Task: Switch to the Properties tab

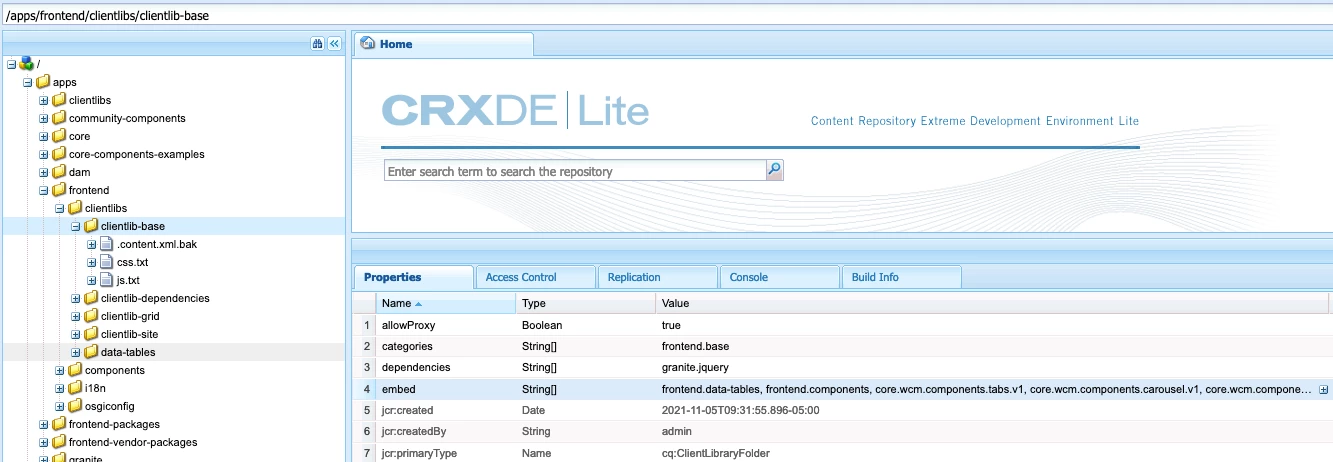Action: click(414, 277)
